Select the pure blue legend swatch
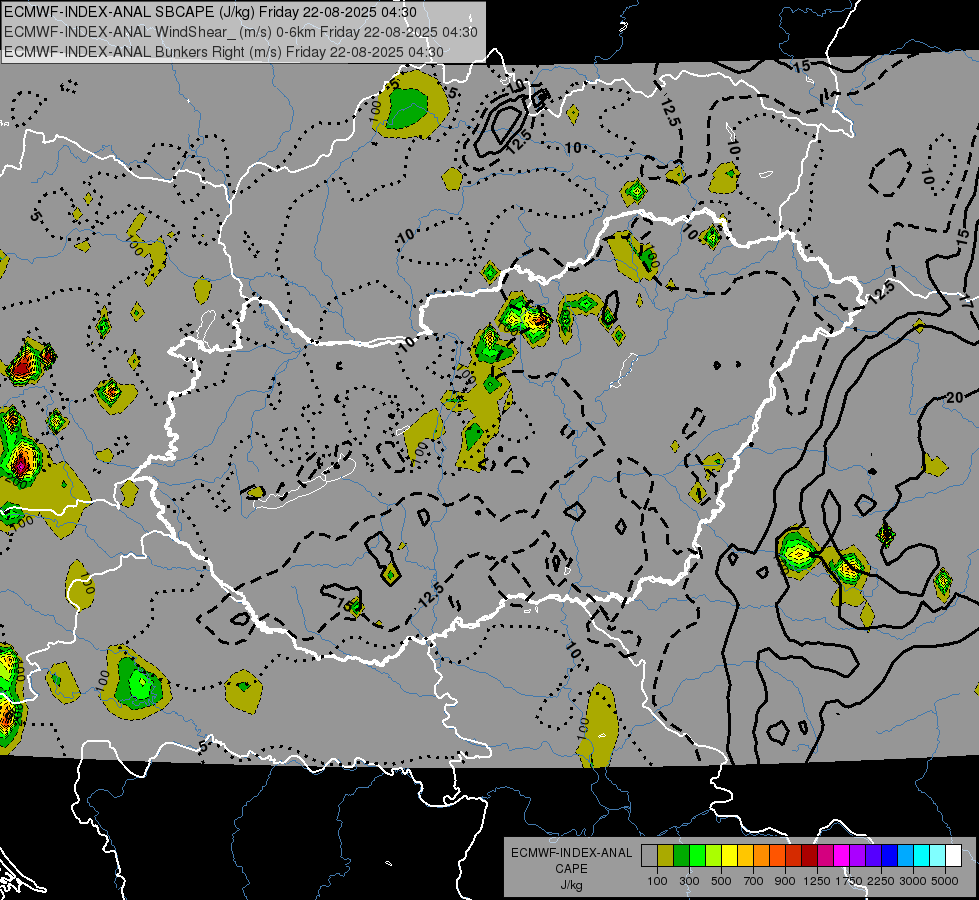This screenshot has width=979, height=900. [890, 855]
